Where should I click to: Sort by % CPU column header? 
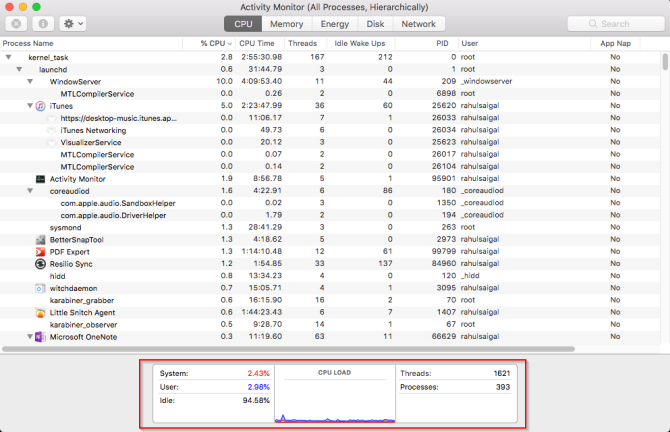209,43
